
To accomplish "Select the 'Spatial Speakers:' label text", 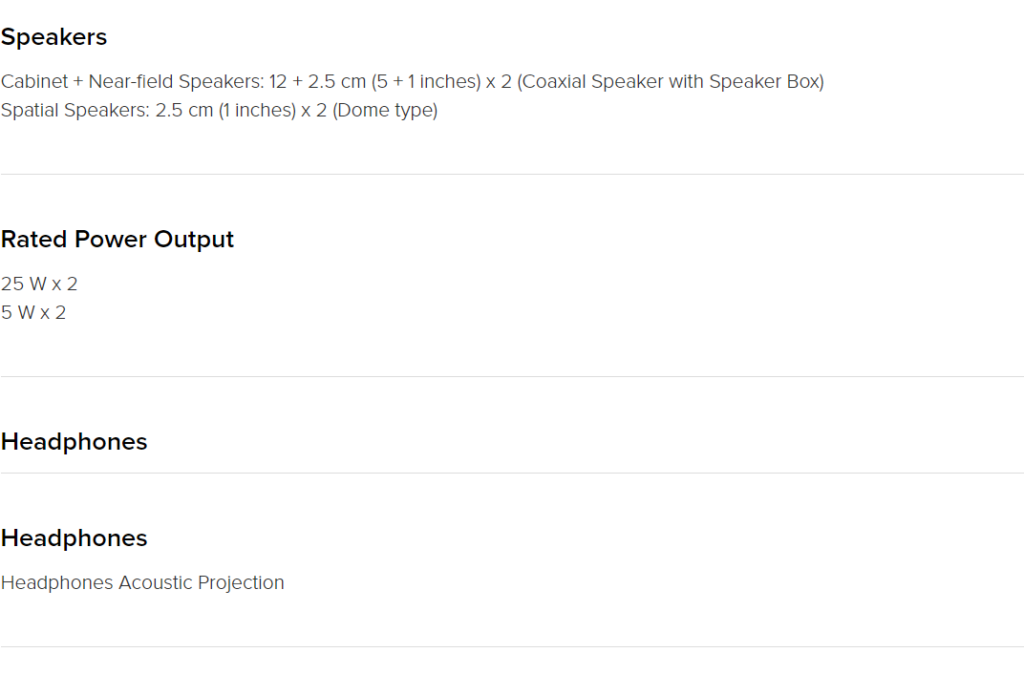I will (75, 110).
